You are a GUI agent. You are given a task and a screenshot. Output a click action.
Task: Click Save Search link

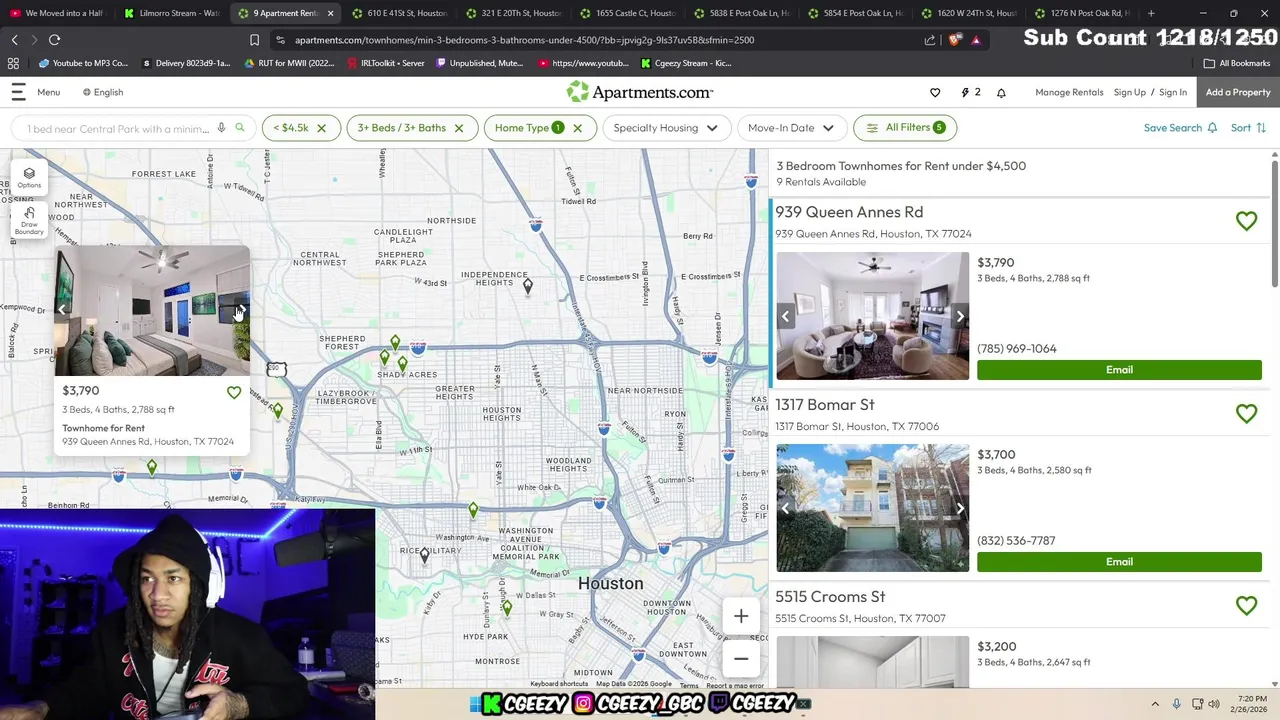tap(1180, 128)
